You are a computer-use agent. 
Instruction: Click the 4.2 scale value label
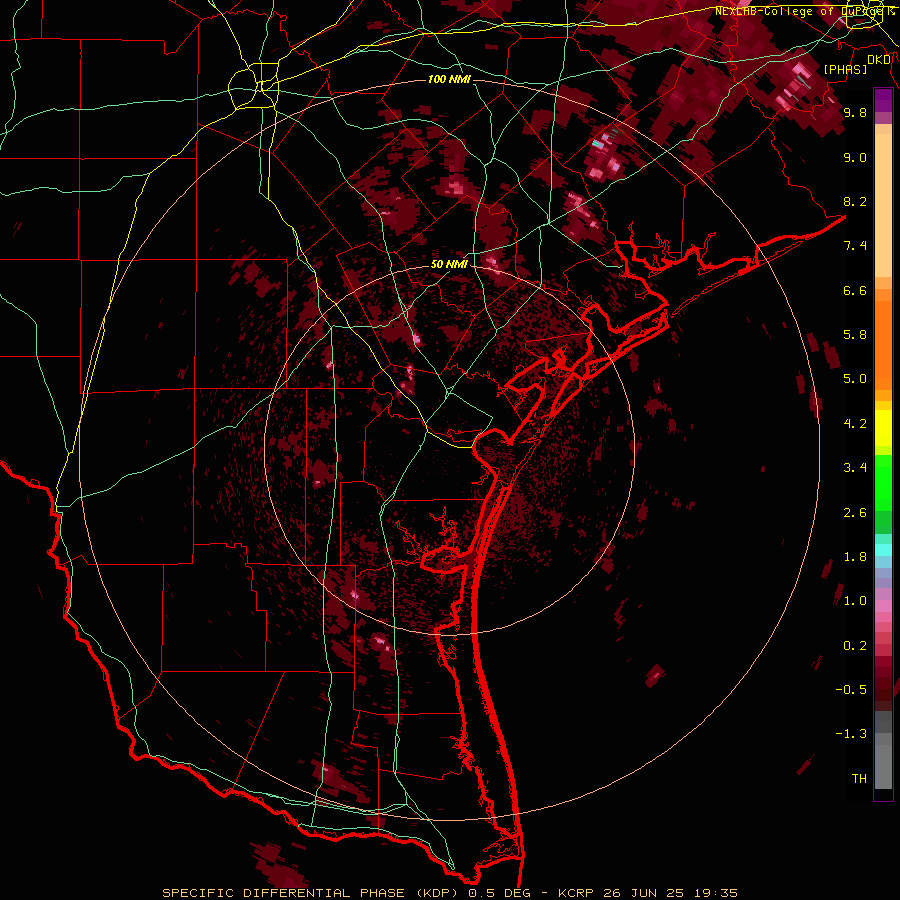tap(855, 424)
